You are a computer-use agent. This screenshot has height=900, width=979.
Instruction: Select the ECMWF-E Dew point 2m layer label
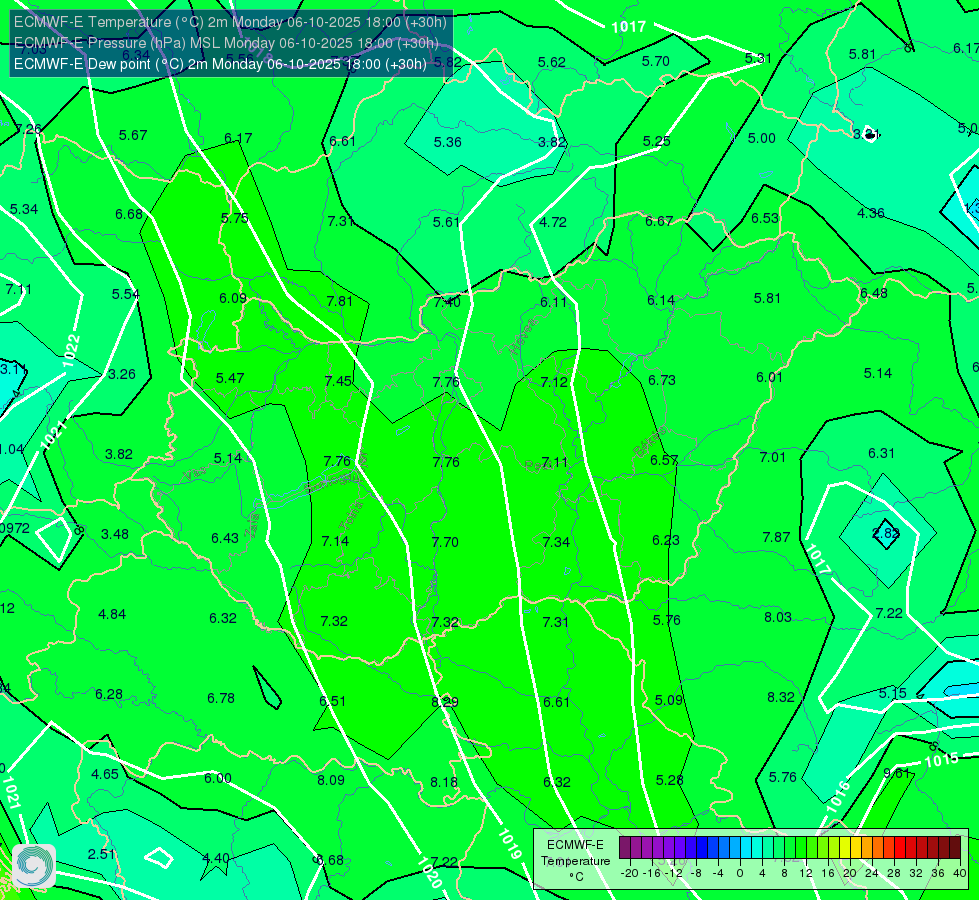tap(220, 64)
